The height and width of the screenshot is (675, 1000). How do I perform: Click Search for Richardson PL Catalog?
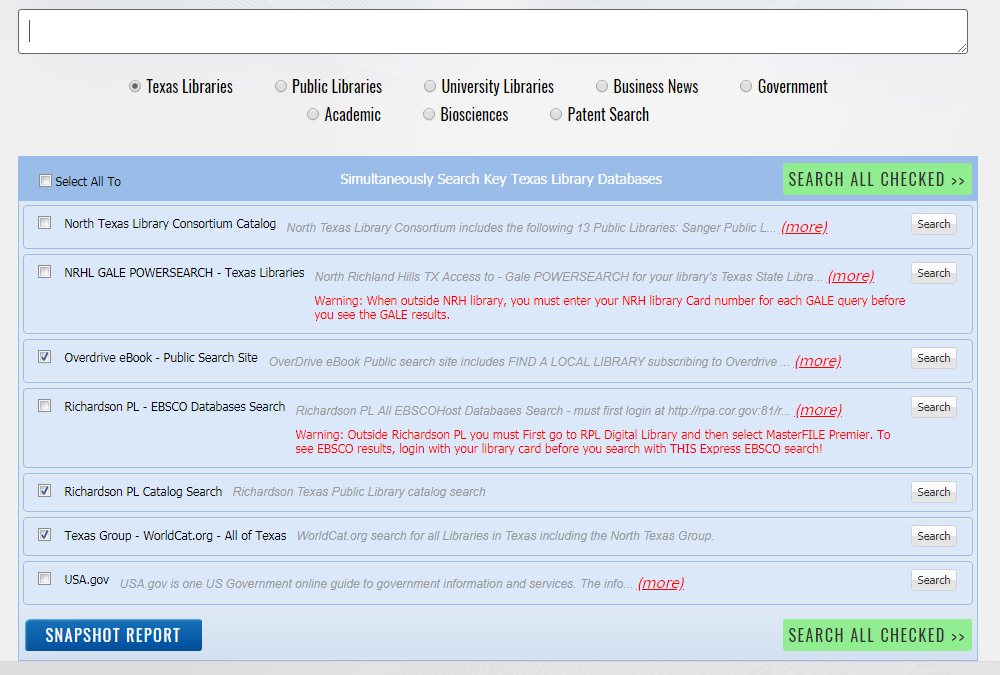pos(934,492)
